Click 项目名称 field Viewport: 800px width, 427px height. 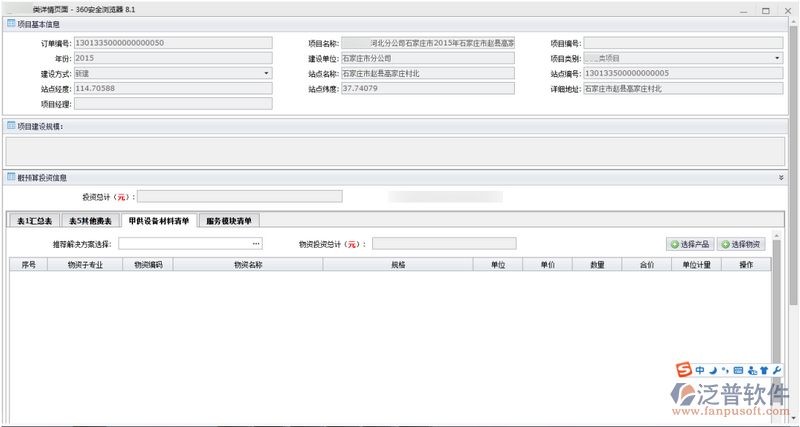pos(428,43)
